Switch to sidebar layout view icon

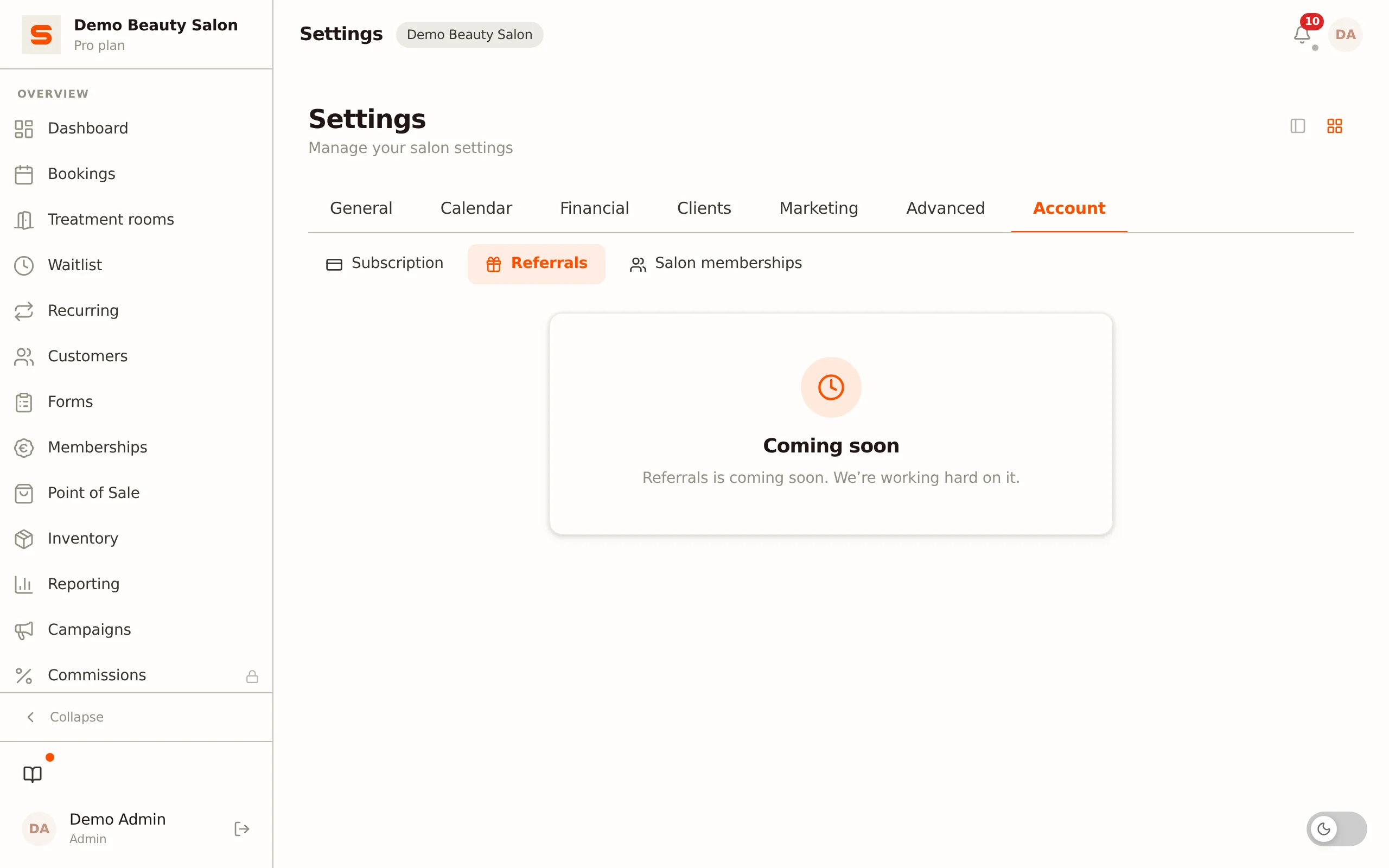click(x=1297, y=126)
